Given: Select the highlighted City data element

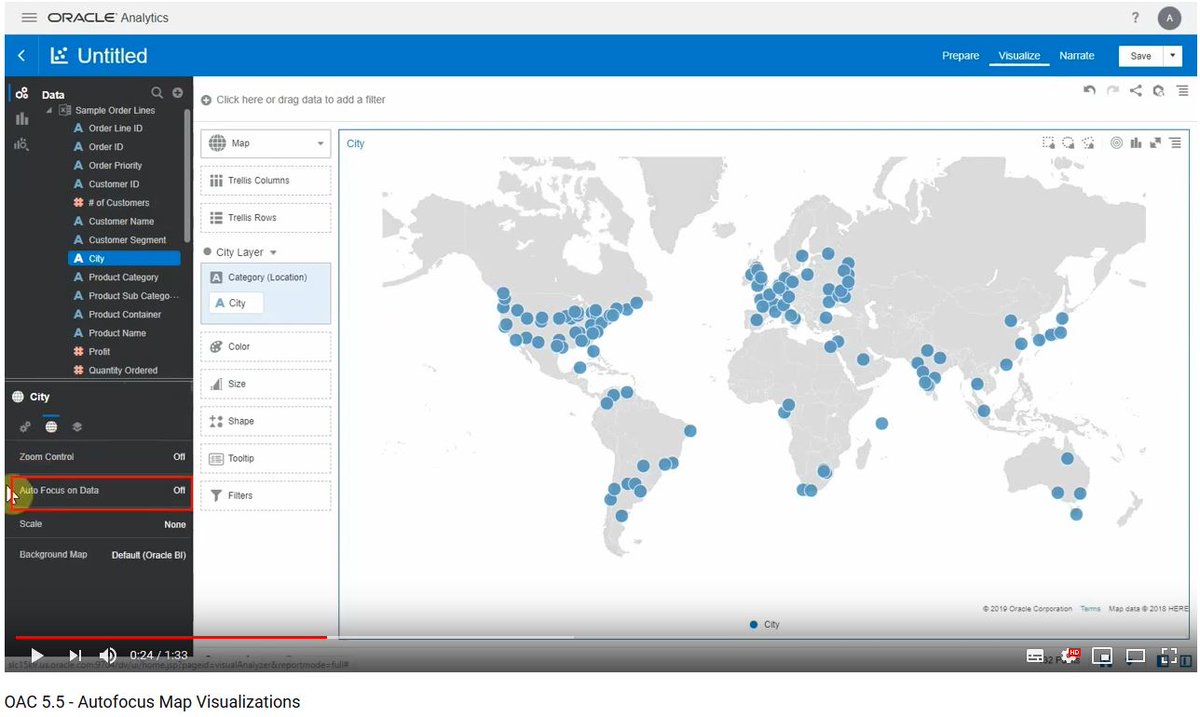Looking at the screenshot, I should point(124,259).
